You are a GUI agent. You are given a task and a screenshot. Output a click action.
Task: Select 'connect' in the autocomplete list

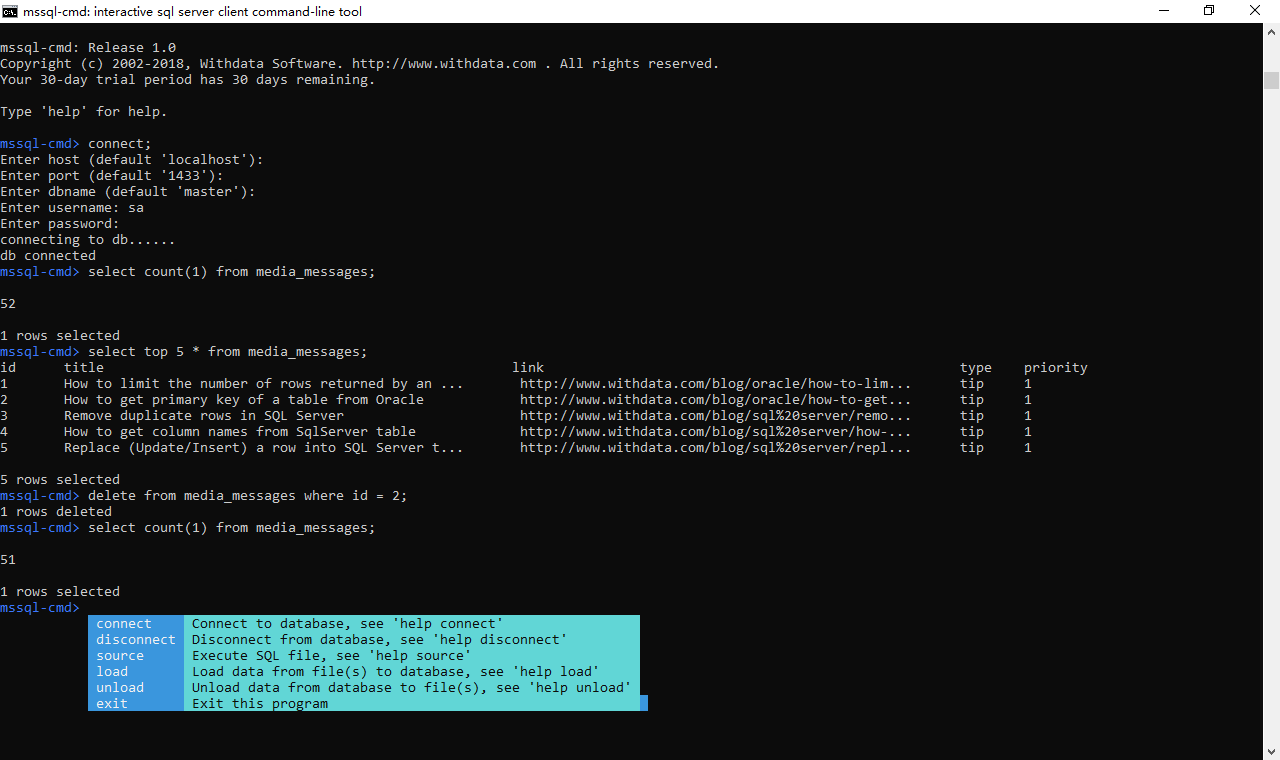click(124, 624)
